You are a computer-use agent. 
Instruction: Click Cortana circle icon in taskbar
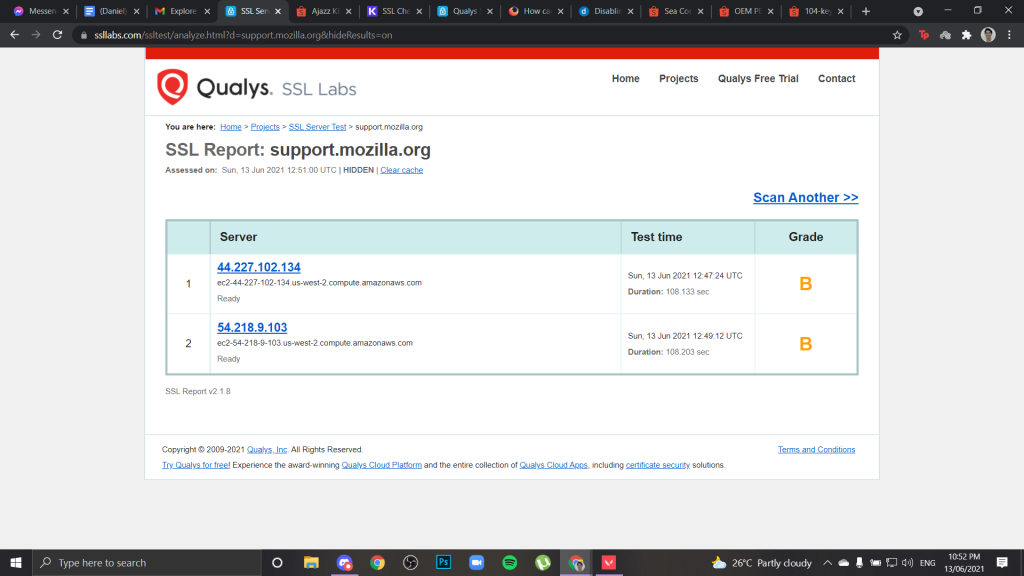[277, 562]
